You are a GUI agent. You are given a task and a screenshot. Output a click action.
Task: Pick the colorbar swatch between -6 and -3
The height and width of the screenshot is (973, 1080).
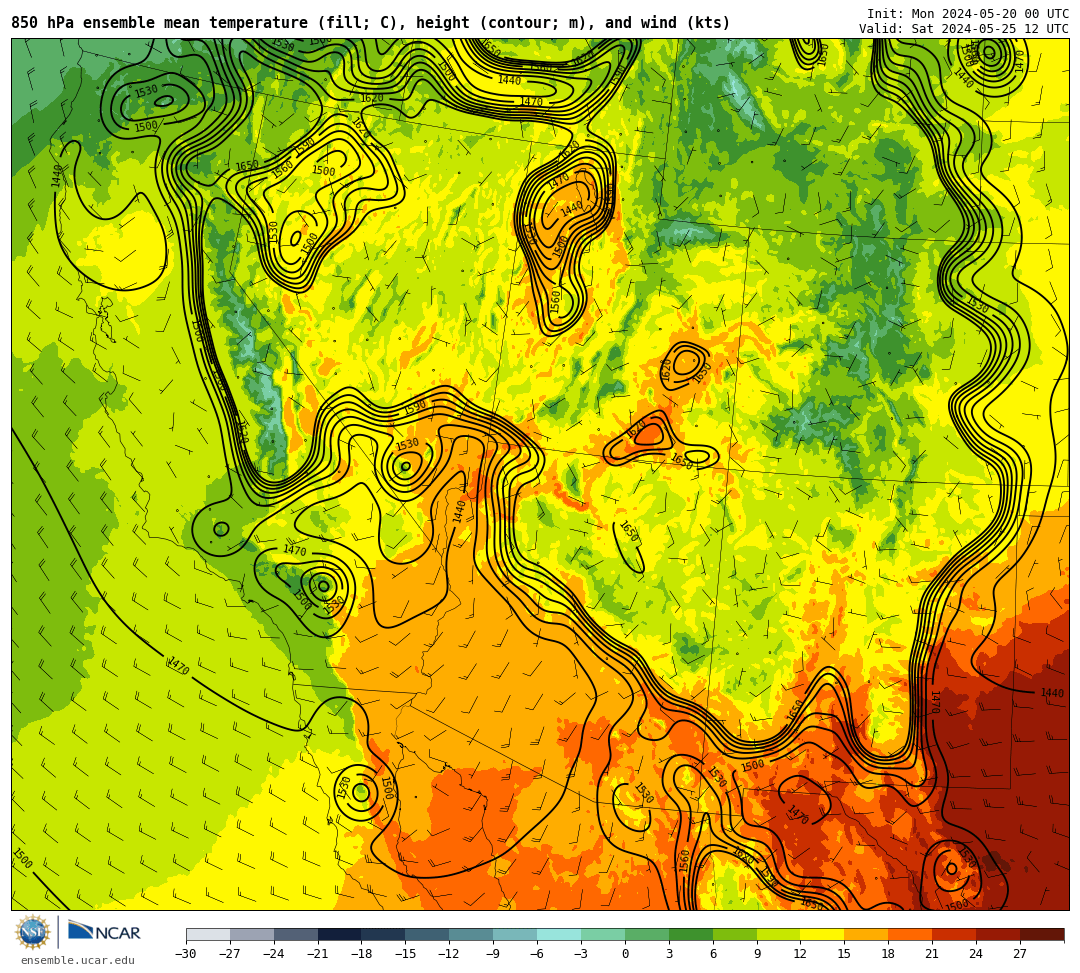click(559, 934)
